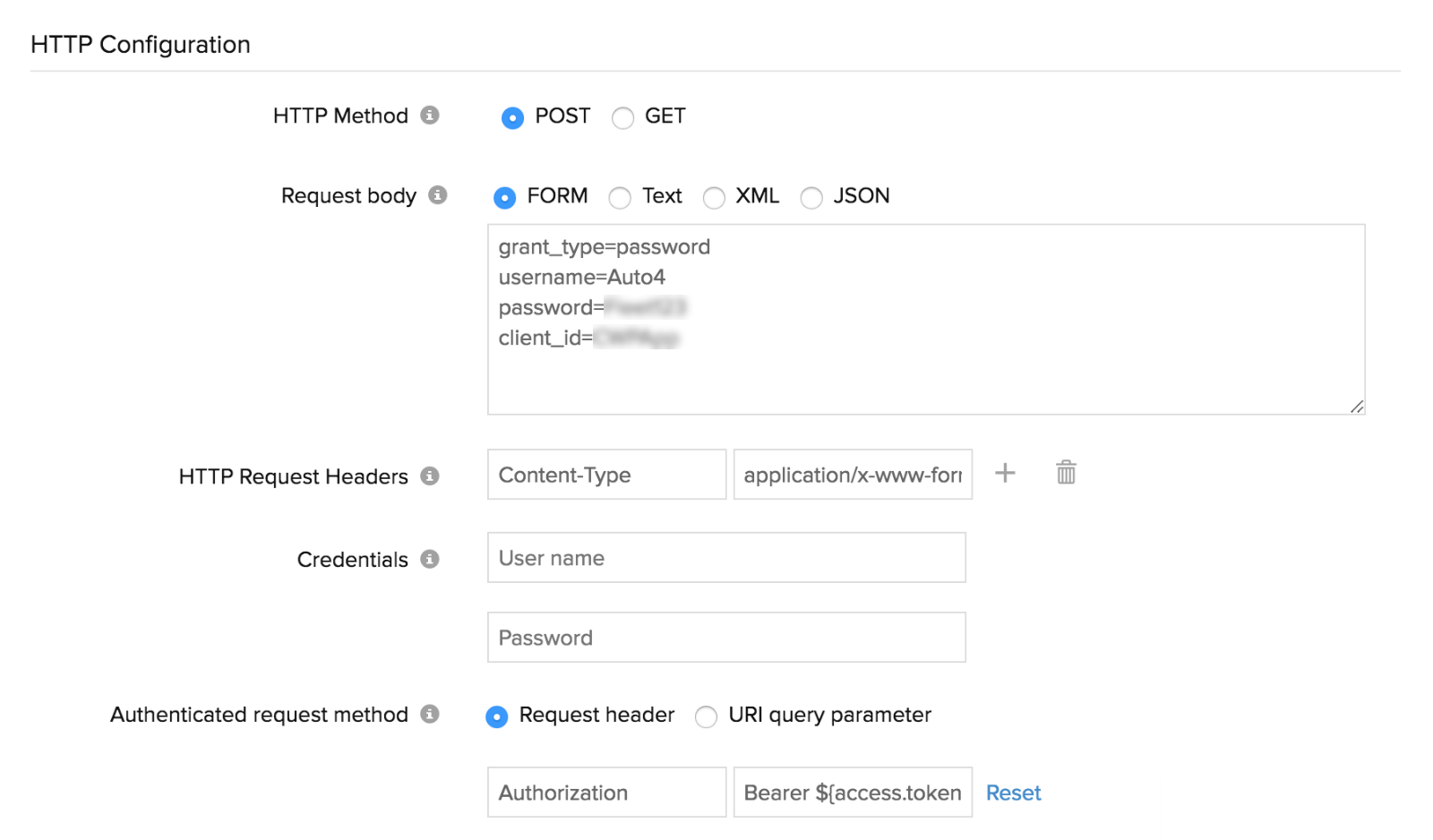Switch request body to XML
1433x840 pixels.
[x=714, y=197]
